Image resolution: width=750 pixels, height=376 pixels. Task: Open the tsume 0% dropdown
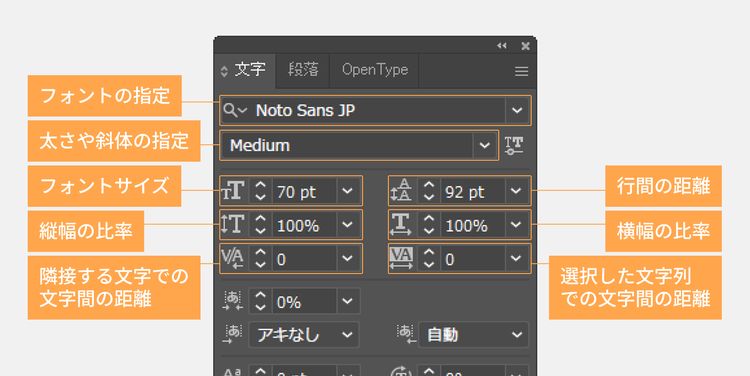(348, 301)
